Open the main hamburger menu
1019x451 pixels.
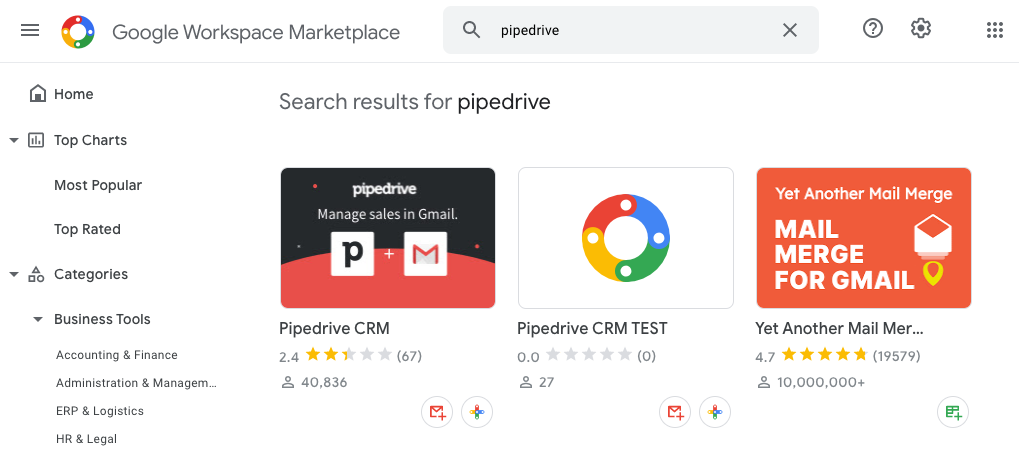pyautogui.click(x=30, y=30)
